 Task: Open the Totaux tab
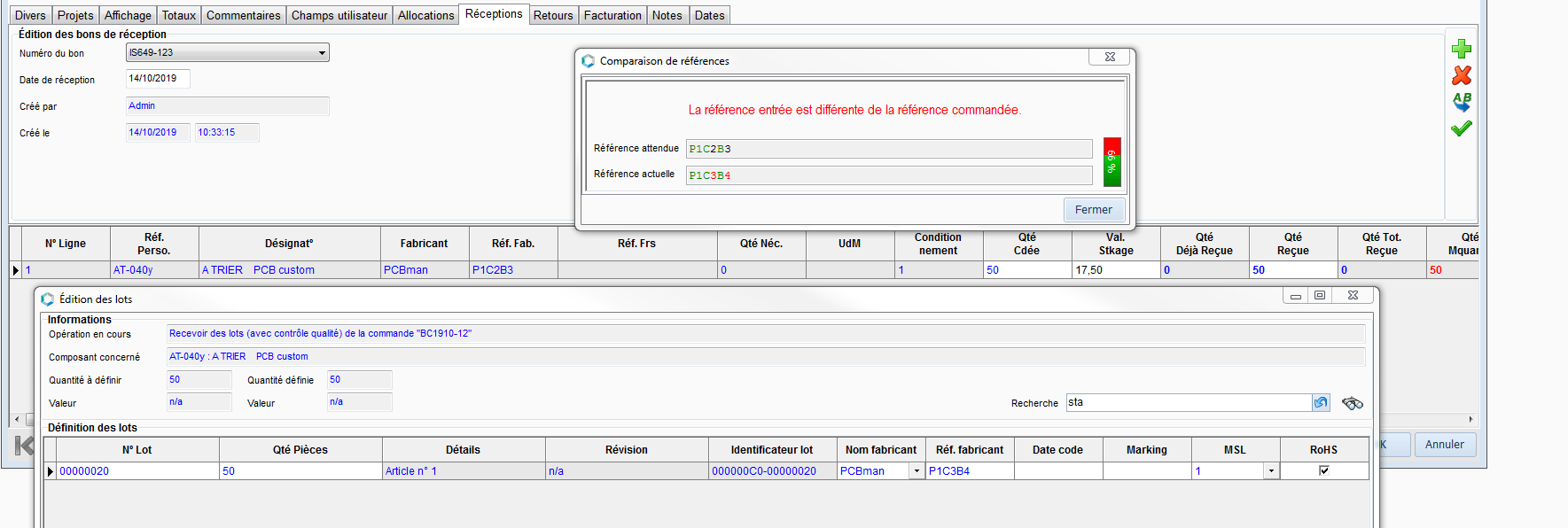(x=179, y=15)
